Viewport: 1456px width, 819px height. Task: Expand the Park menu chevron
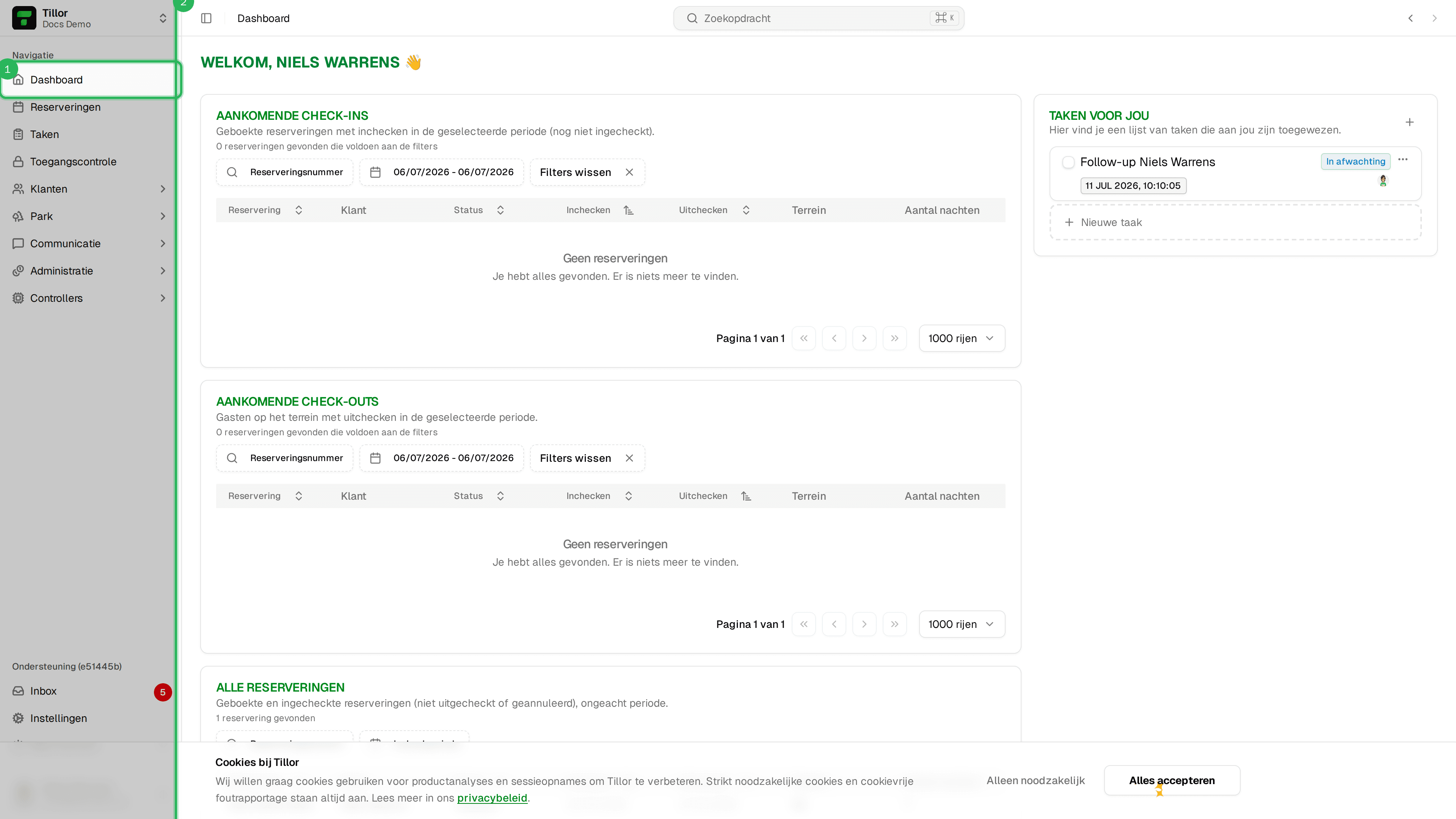click(163, 216)
